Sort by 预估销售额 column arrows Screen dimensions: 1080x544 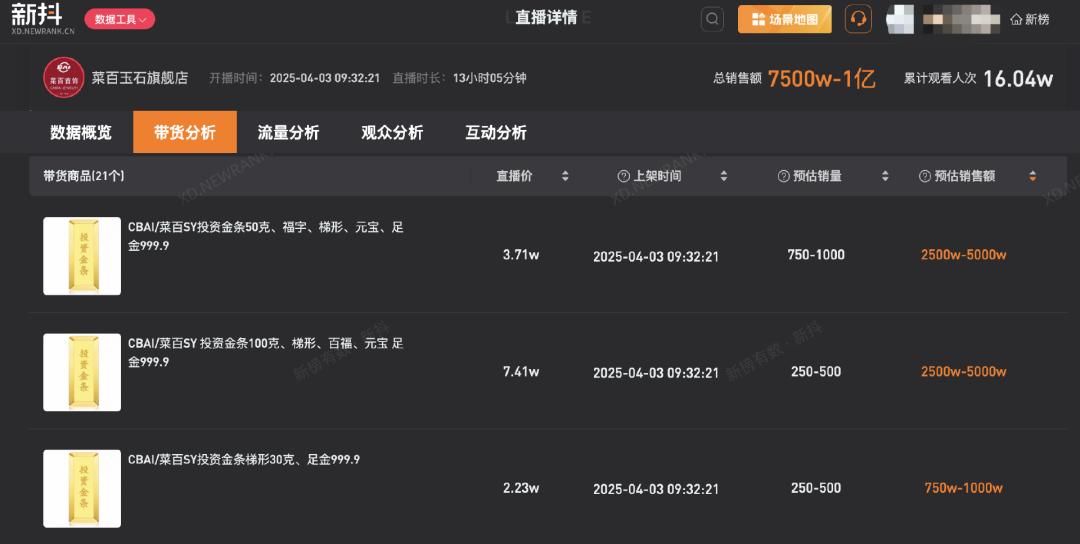(1032, 176)
